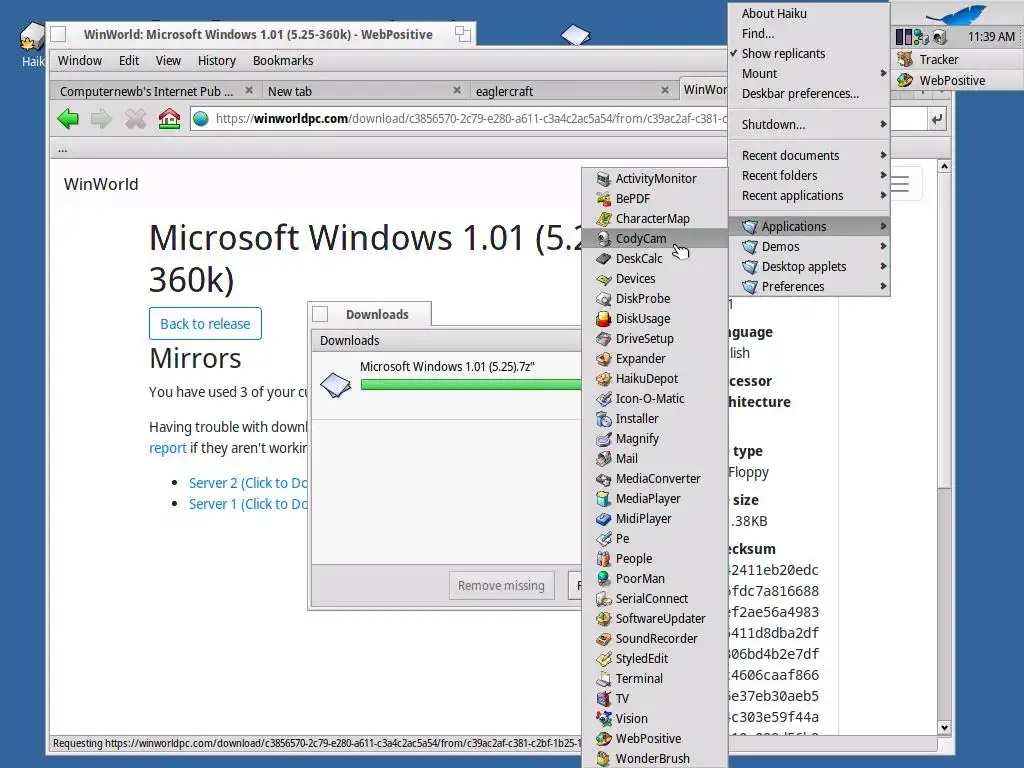Open DiskUsage application

(654, 319)
